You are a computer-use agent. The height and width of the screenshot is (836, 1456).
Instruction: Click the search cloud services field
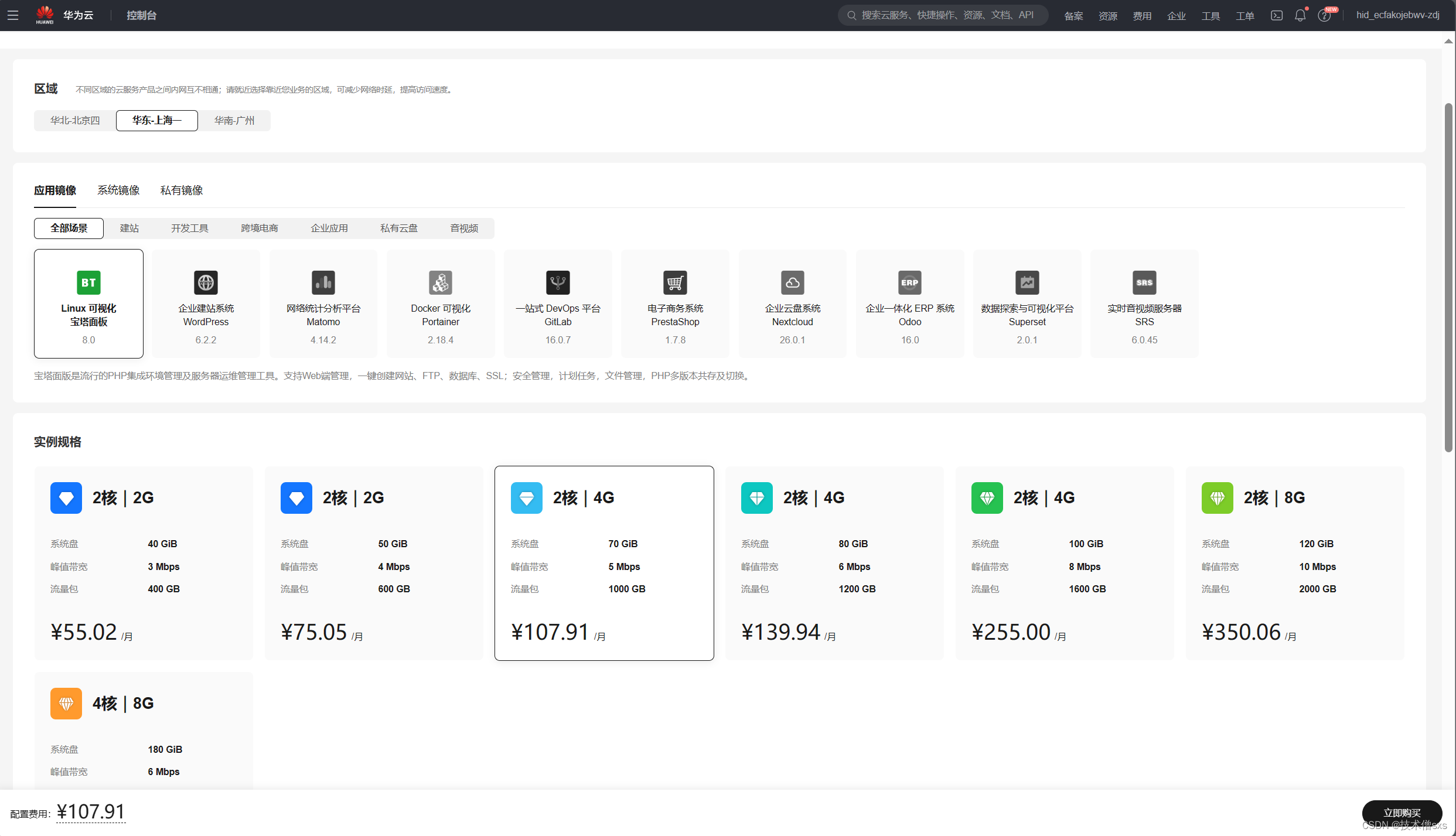pos(943,15)
